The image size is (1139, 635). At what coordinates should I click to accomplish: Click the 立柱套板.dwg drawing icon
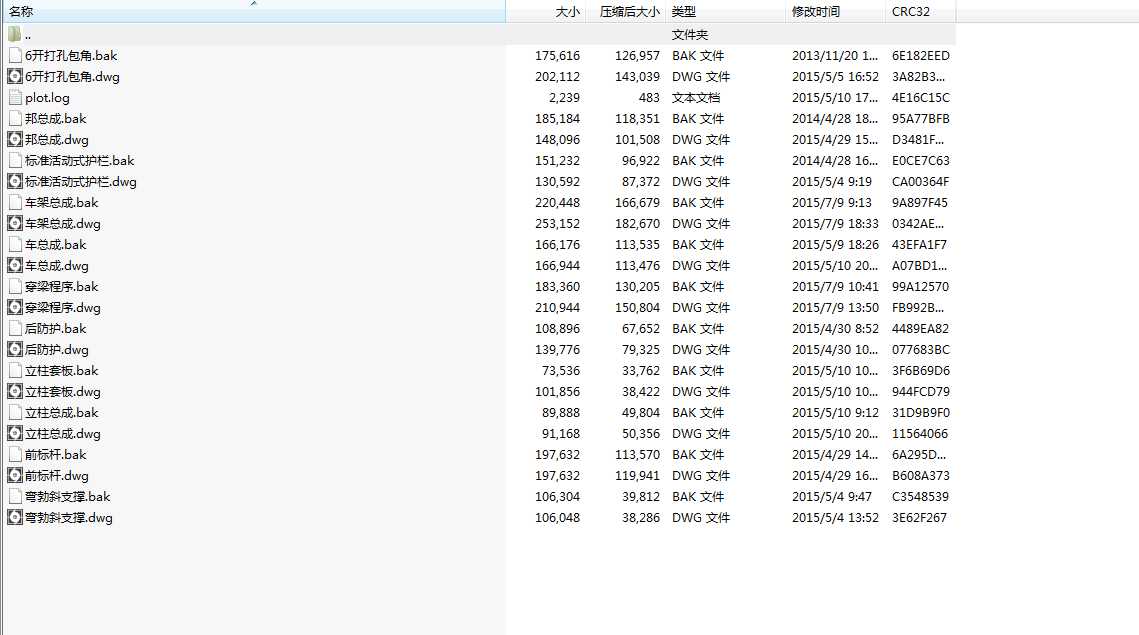[15, 392]
